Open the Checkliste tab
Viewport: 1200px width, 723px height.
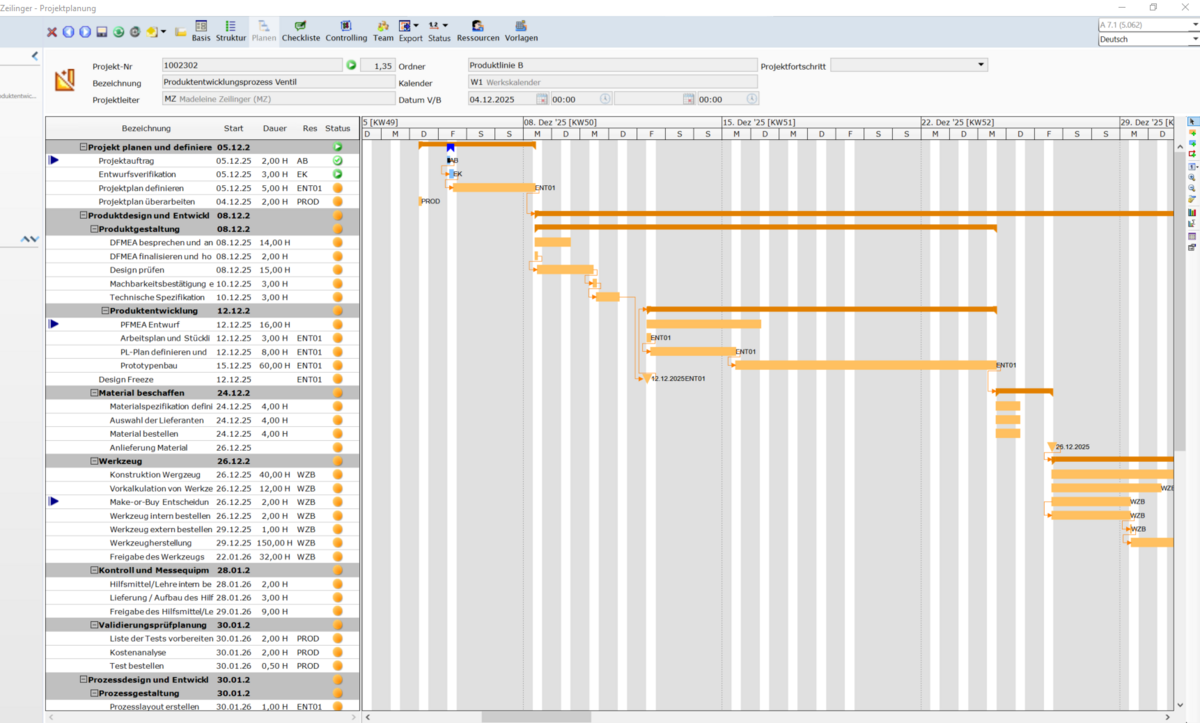coord(300,31)
